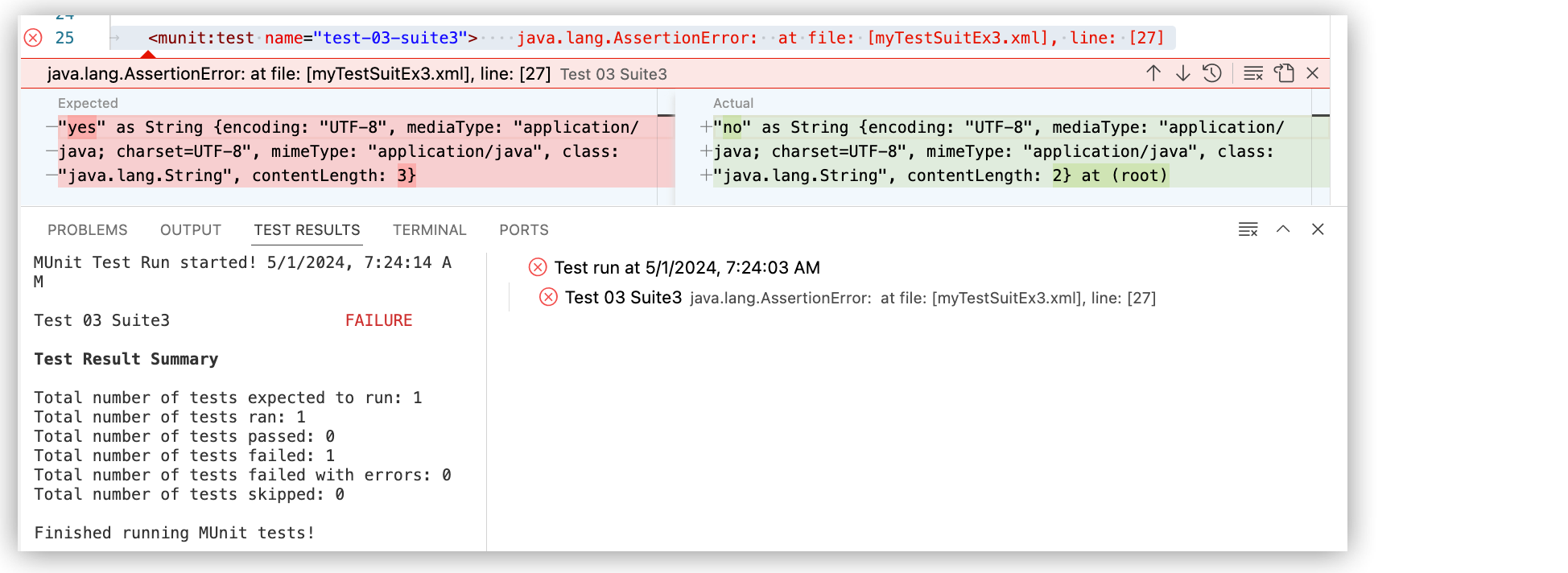Click the highlighted "yes" in Expected pane
Screen dimensions: 1568x573
click(81, 127)
